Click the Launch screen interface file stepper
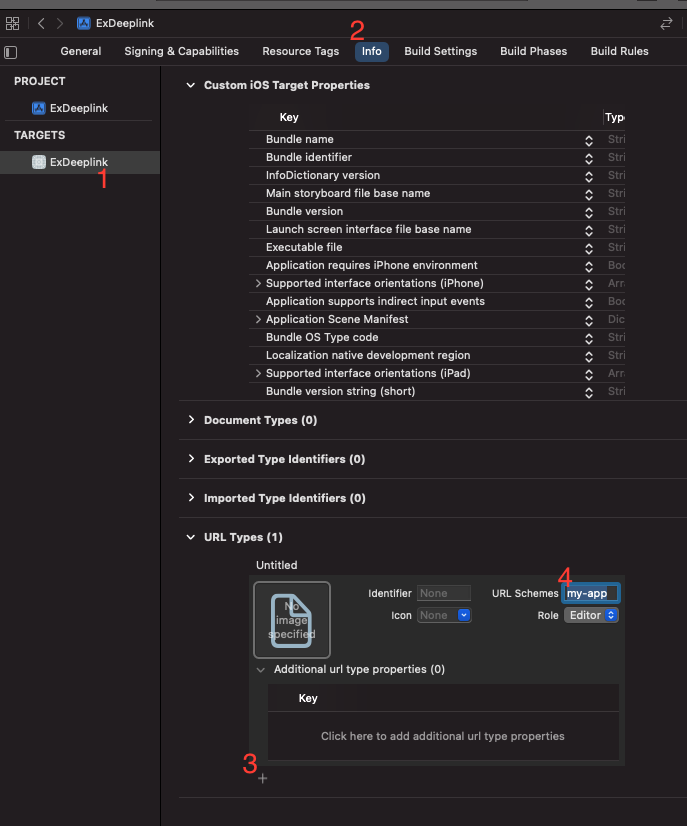Image resolution: width=687 pixels, height=826 pixels. (589, 230)
